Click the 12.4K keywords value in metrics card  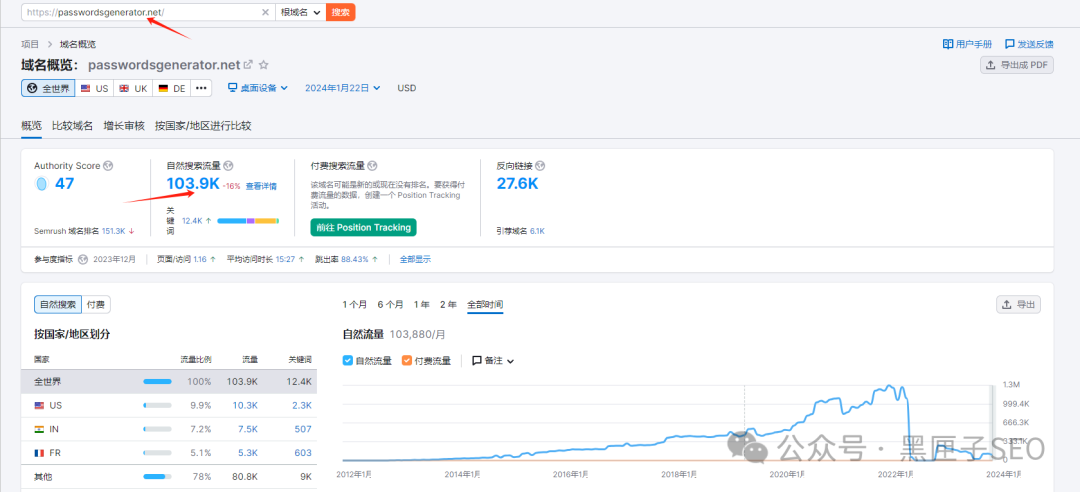point(192,221)
